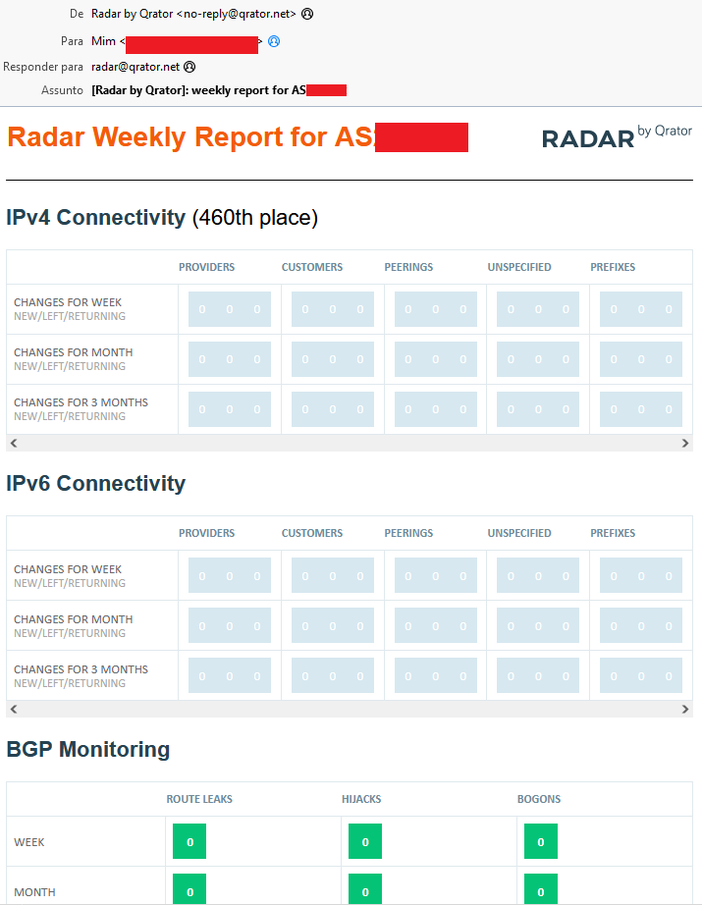Click the CUSTOMERS column header in IPv4 table
702x905 pixels.
(312, 267)
